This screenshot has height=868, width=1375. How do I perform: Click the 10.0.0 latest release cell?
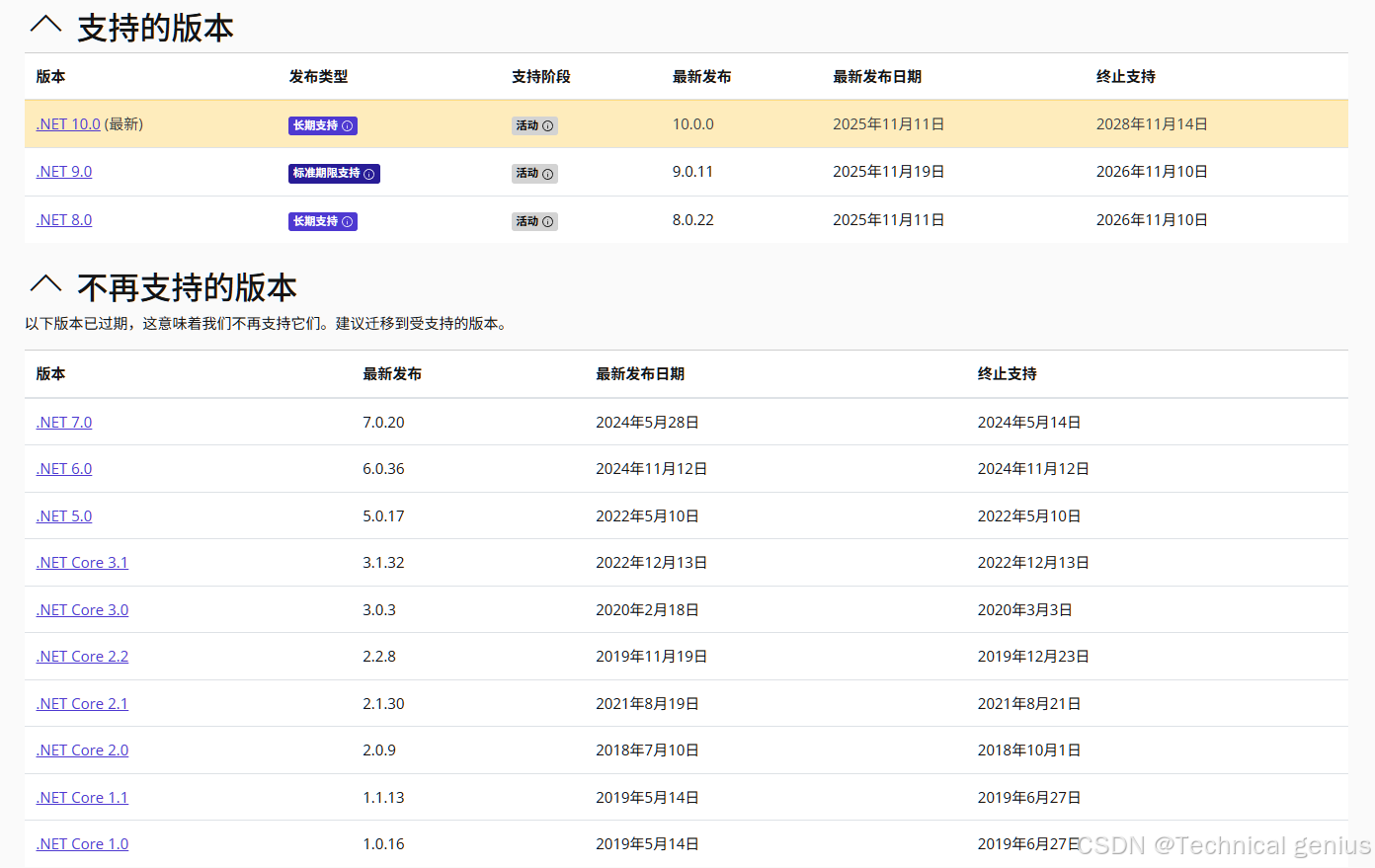tap(693, 124)
